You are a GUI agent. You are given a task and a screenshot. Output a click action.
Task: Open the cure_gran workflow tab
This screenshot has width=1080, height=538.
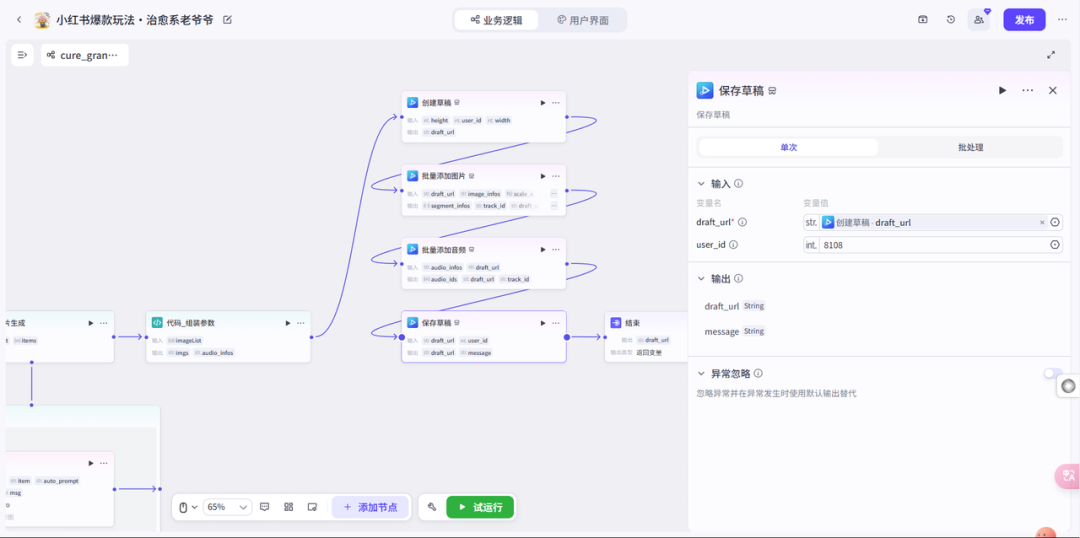click(x=84, y=55)
